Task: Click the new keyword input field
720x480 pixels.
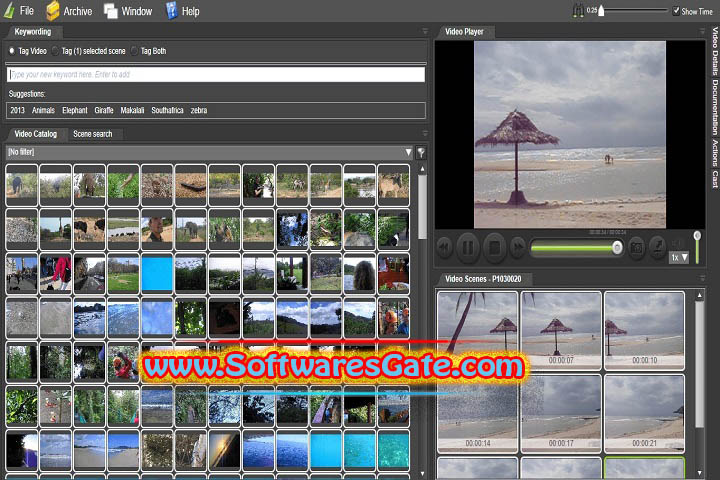Action: click(216, 74)
